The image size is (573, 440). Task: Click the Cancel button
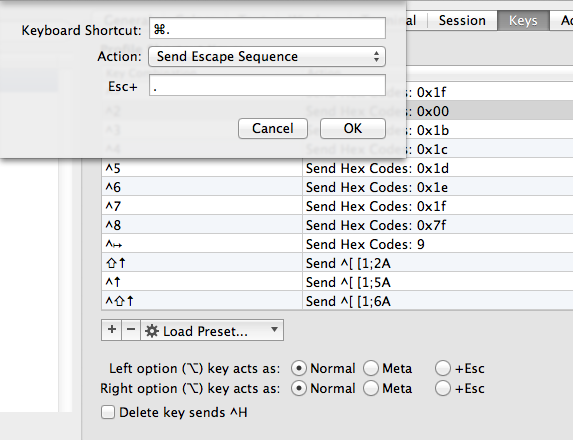[x=273, y=129]
